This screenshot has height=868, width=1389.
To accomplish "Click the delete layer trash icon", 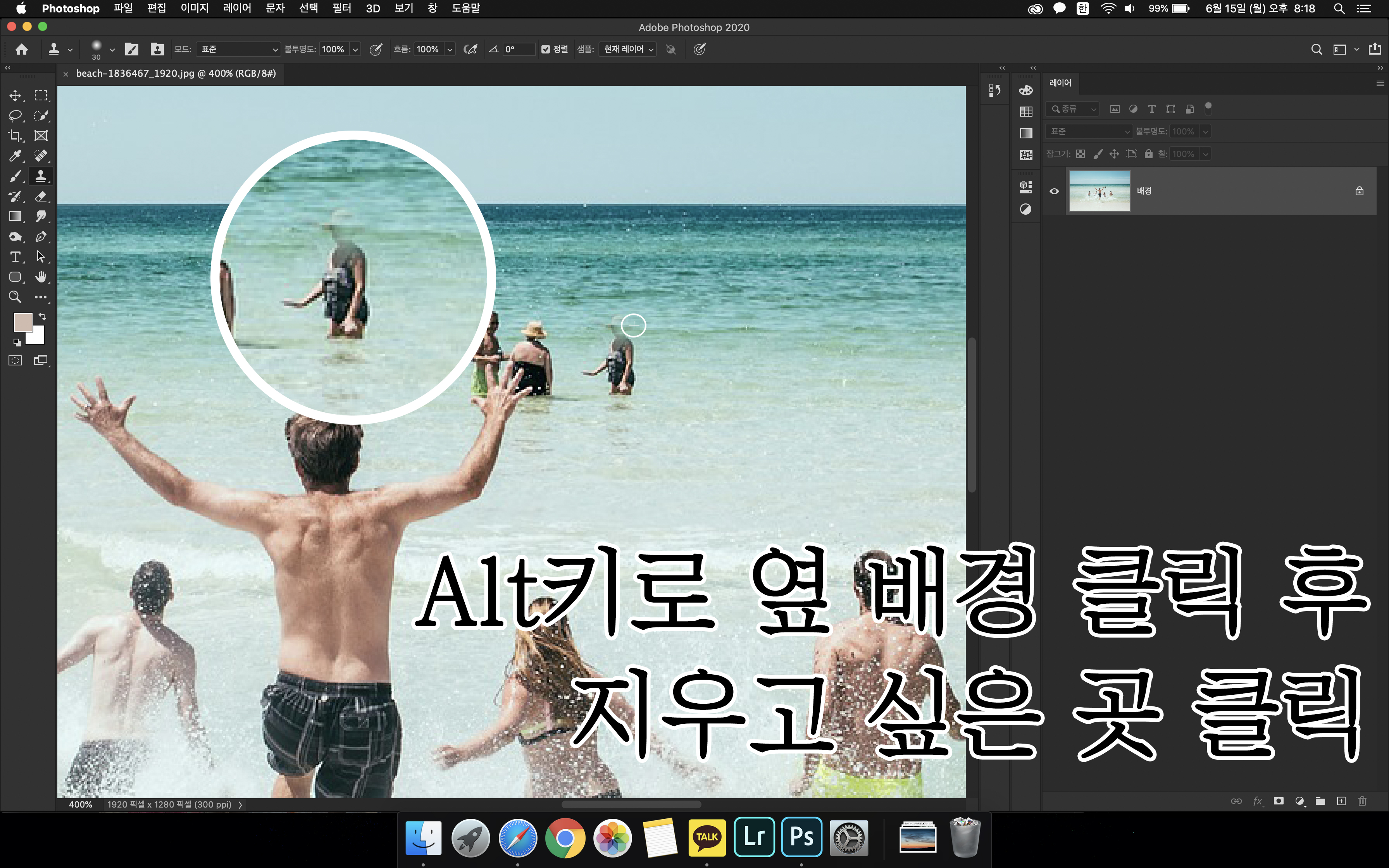I will pyautogui.click(x=1362, y=801).
